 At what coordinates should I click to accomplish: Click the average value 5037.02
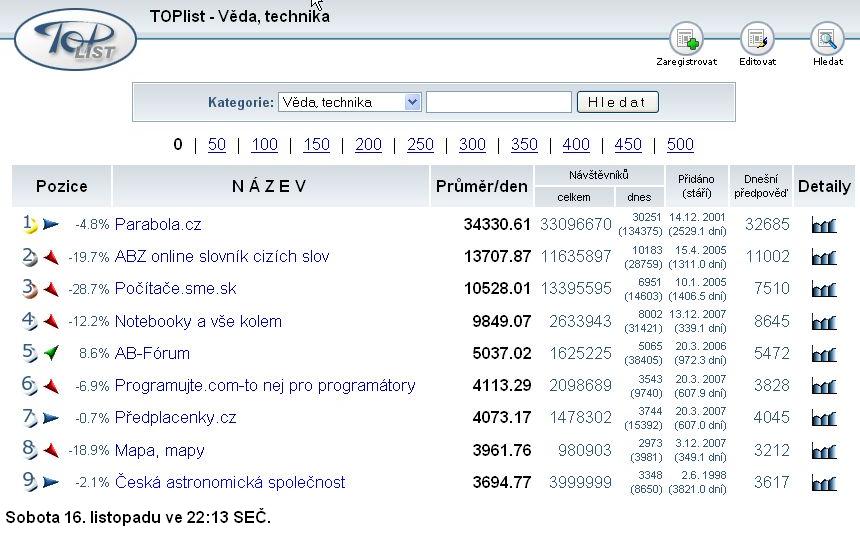(502, 353)
